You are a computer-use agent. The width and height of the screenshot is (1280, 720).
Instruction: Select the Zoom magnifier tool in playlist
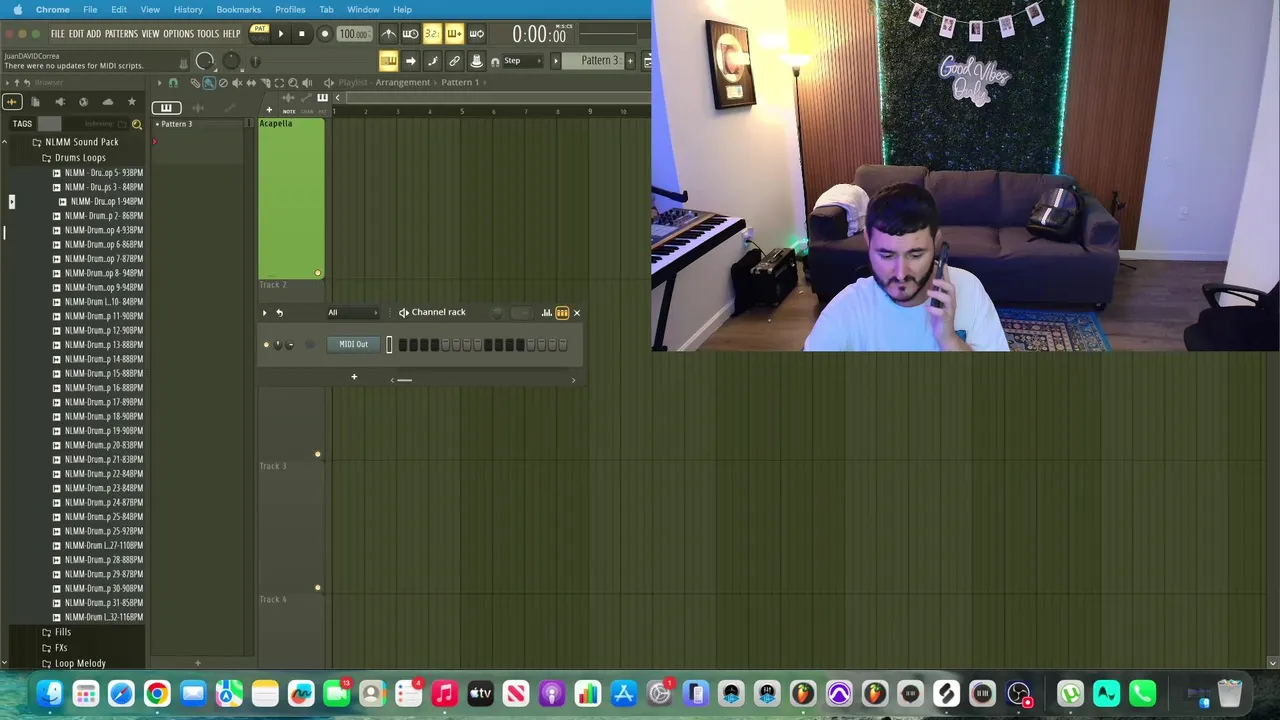(293, 83)
